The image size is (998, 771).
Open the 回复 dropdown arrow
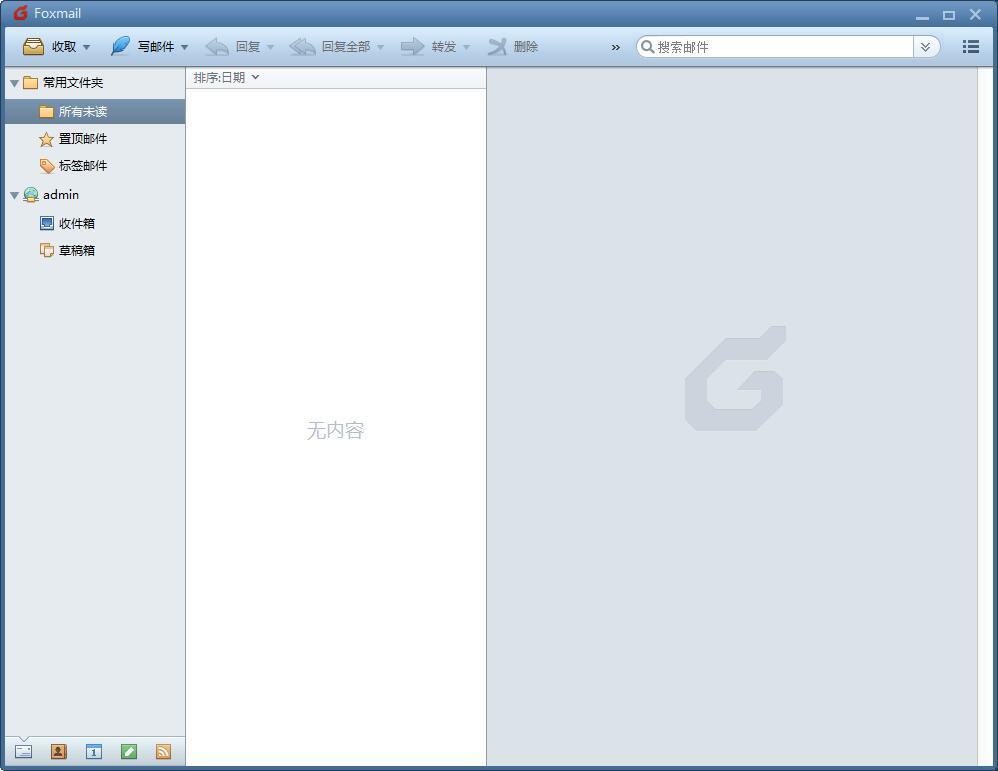tap(271, 47)
